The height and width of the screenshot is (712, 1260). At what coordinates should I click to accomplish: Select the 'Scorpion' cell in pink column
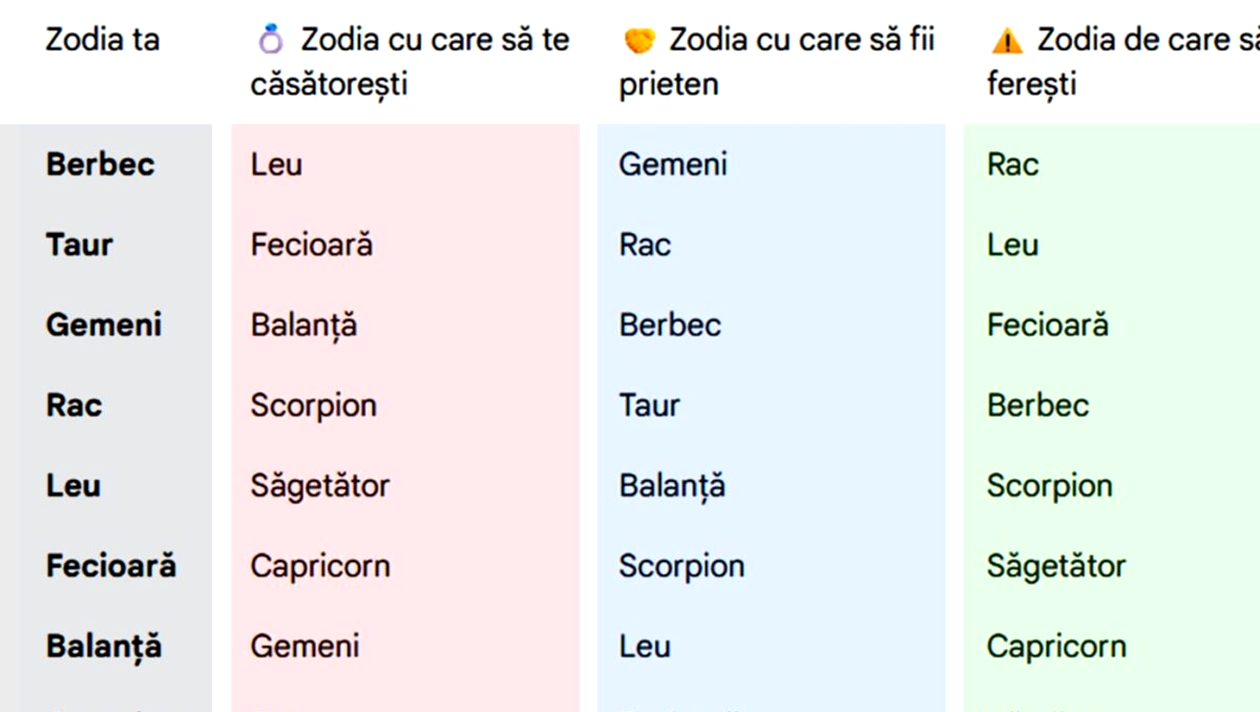[313, 405]
